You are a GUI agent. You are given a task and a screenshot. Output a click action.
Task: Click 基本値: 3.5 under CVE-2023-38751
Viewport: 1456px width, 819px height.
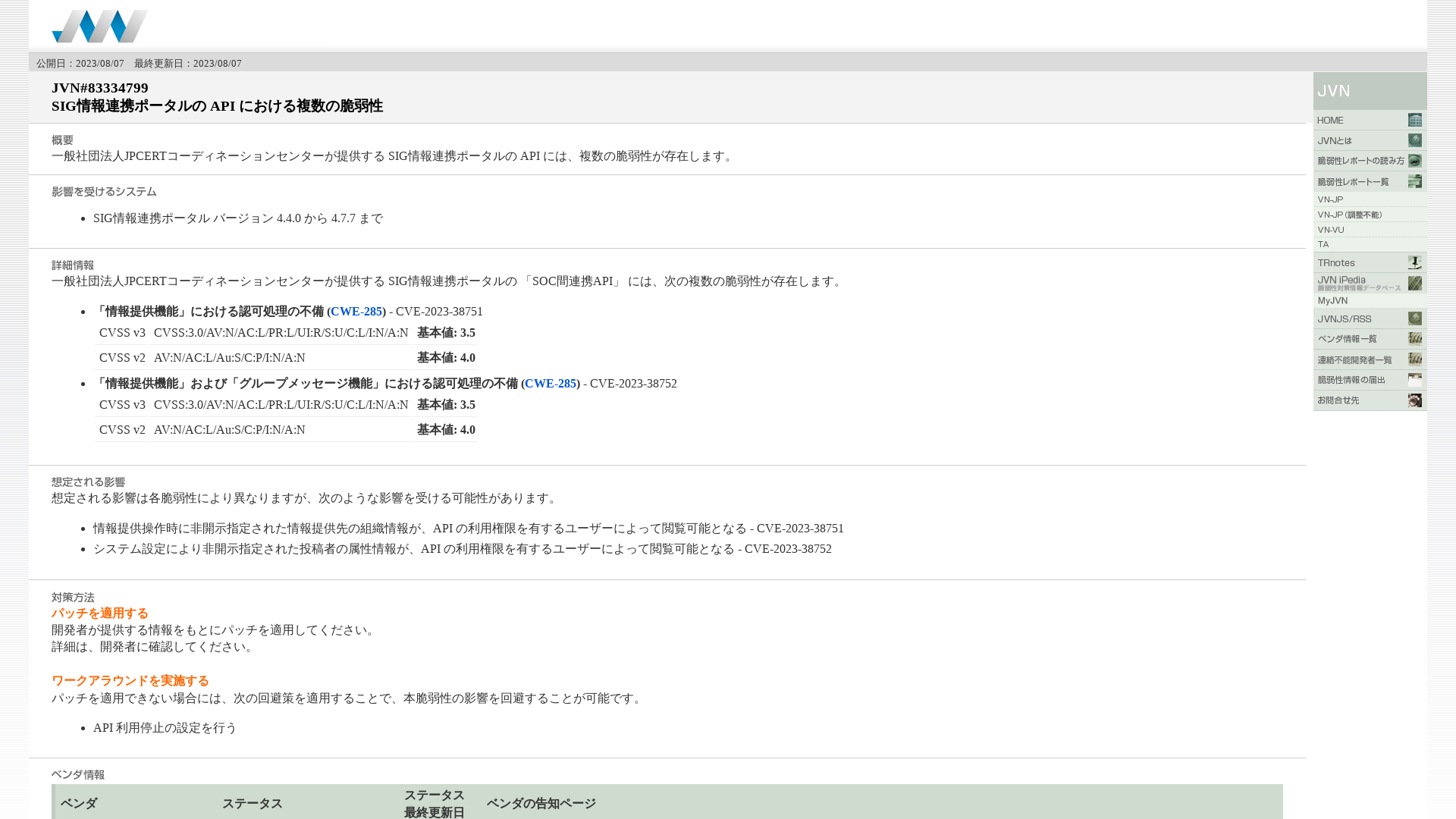point(446,333)
